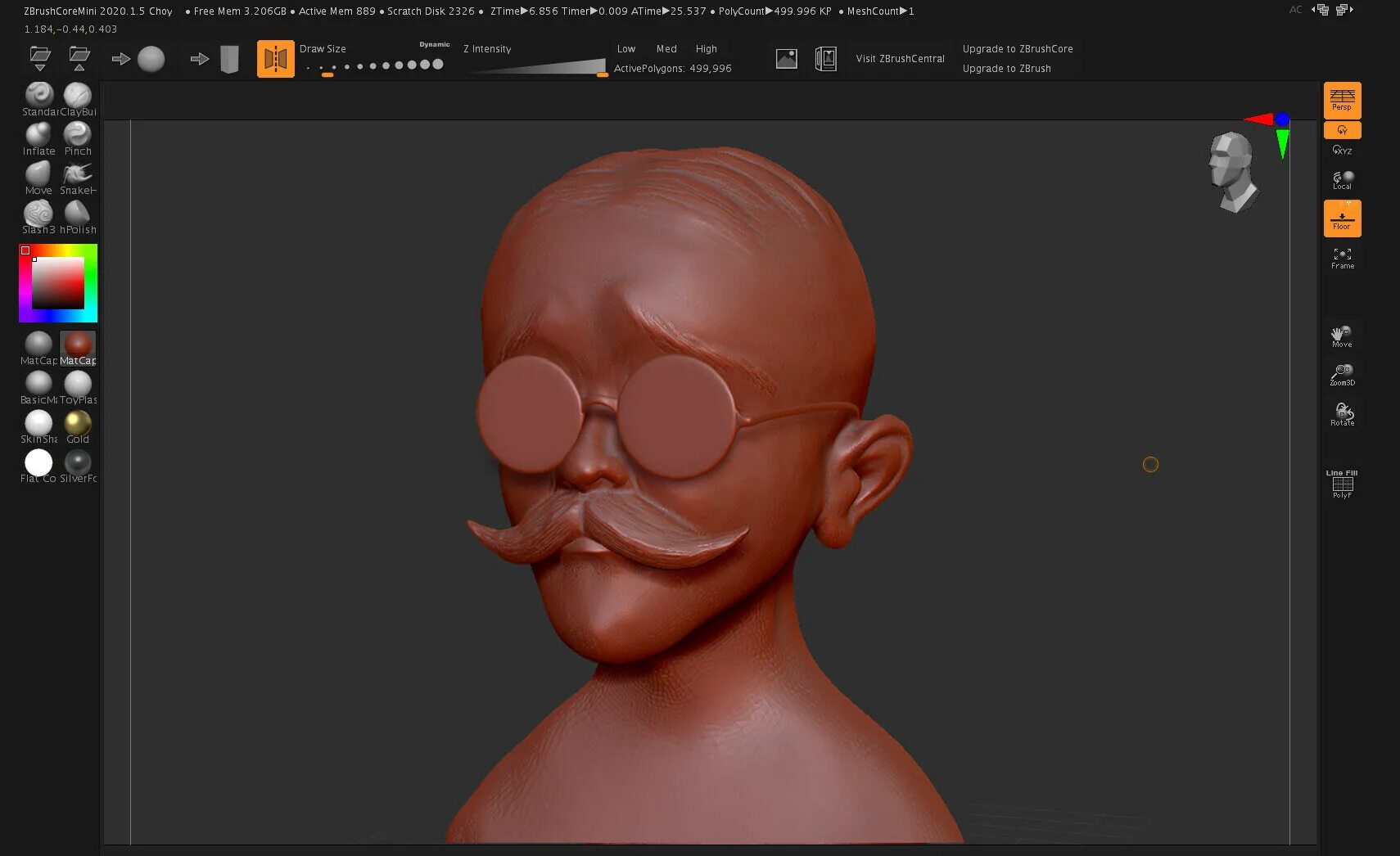Screen dimensions: 1400x856
Task: Set Z Intensity to Low
Action: pos(626,48)
